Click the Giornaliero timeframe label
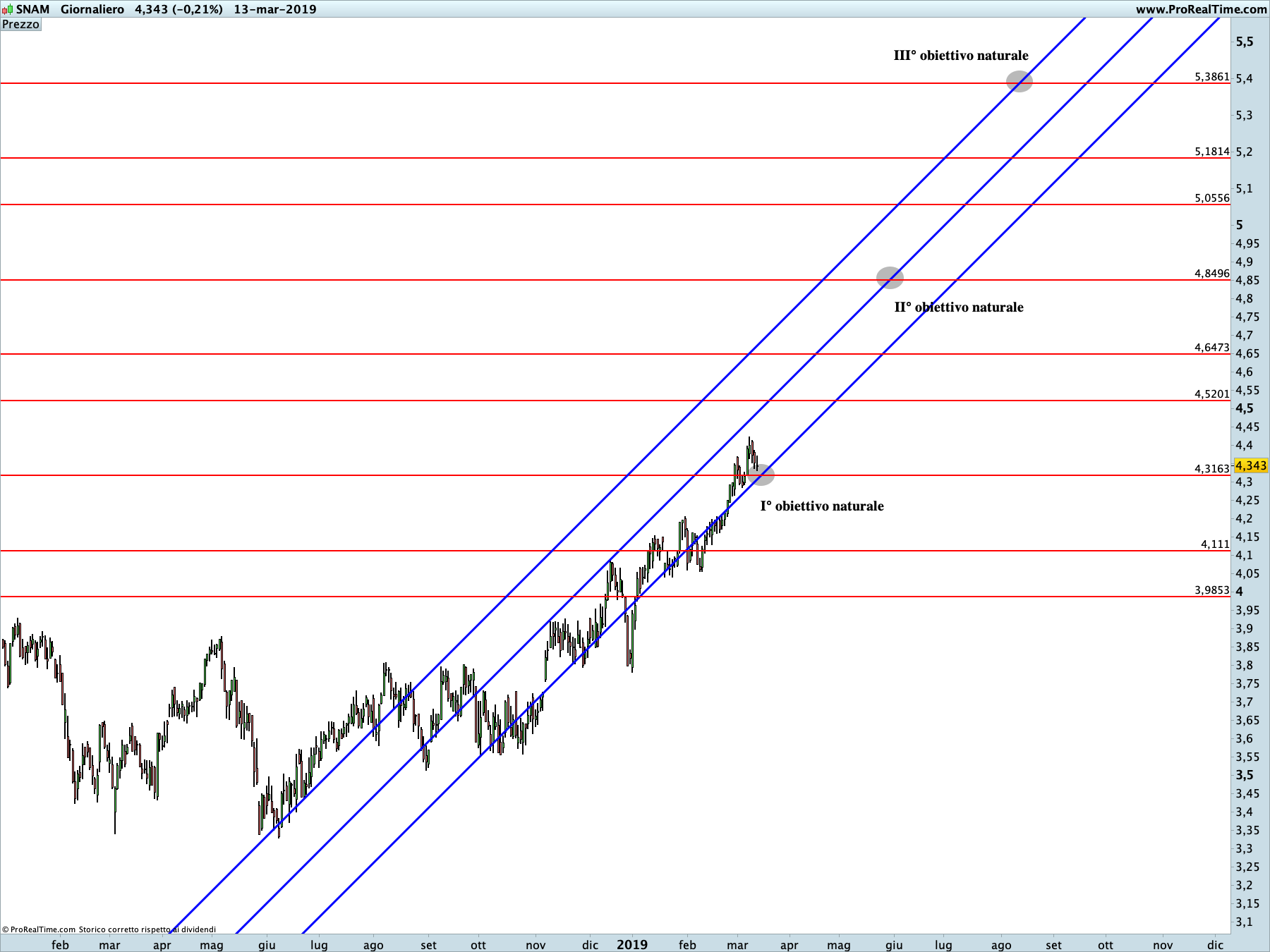The height and width of the screenshot is (952, 1270). 92,9
